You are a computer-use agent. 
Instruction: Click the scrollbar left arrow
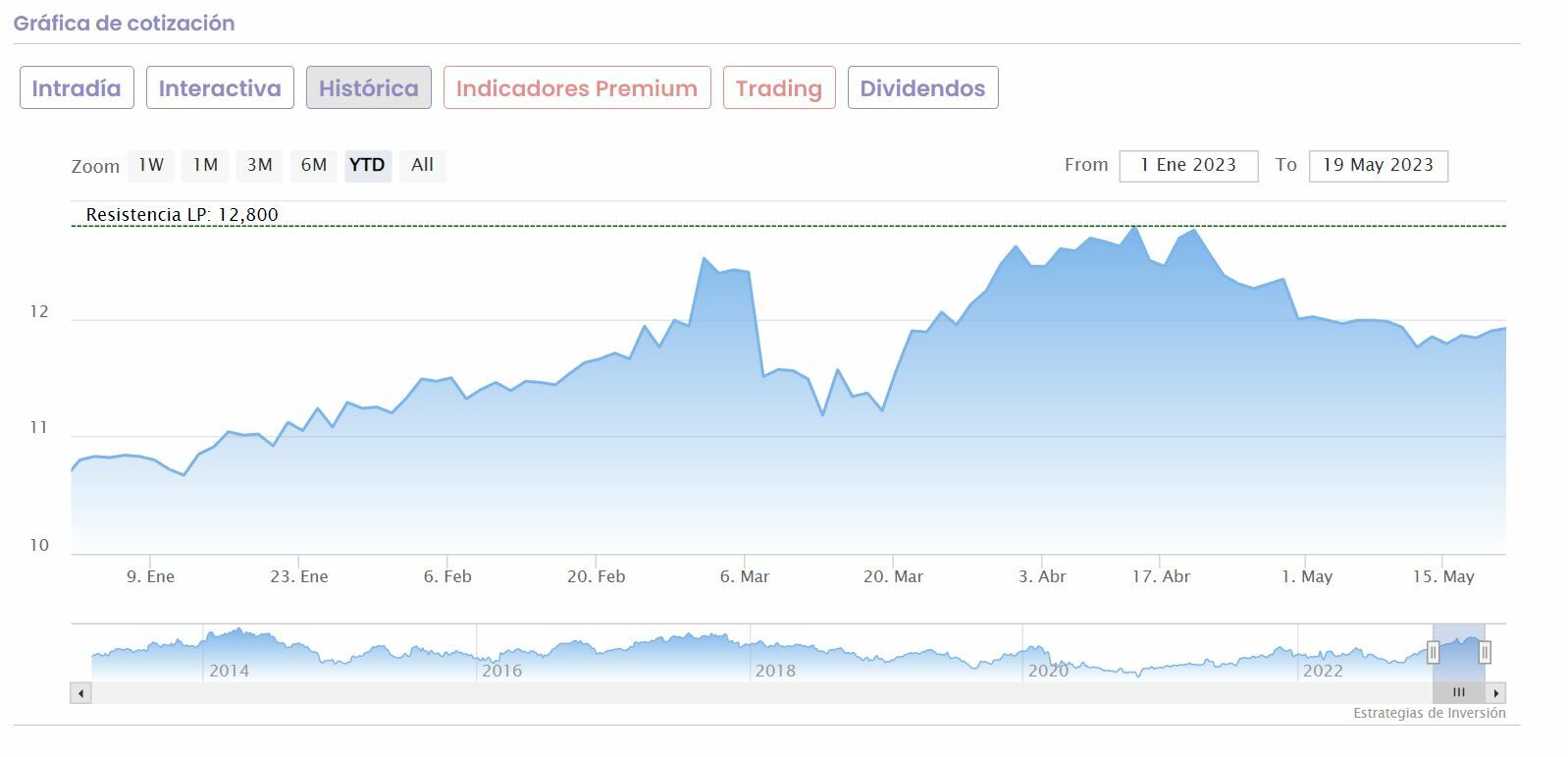coord(81,693)
